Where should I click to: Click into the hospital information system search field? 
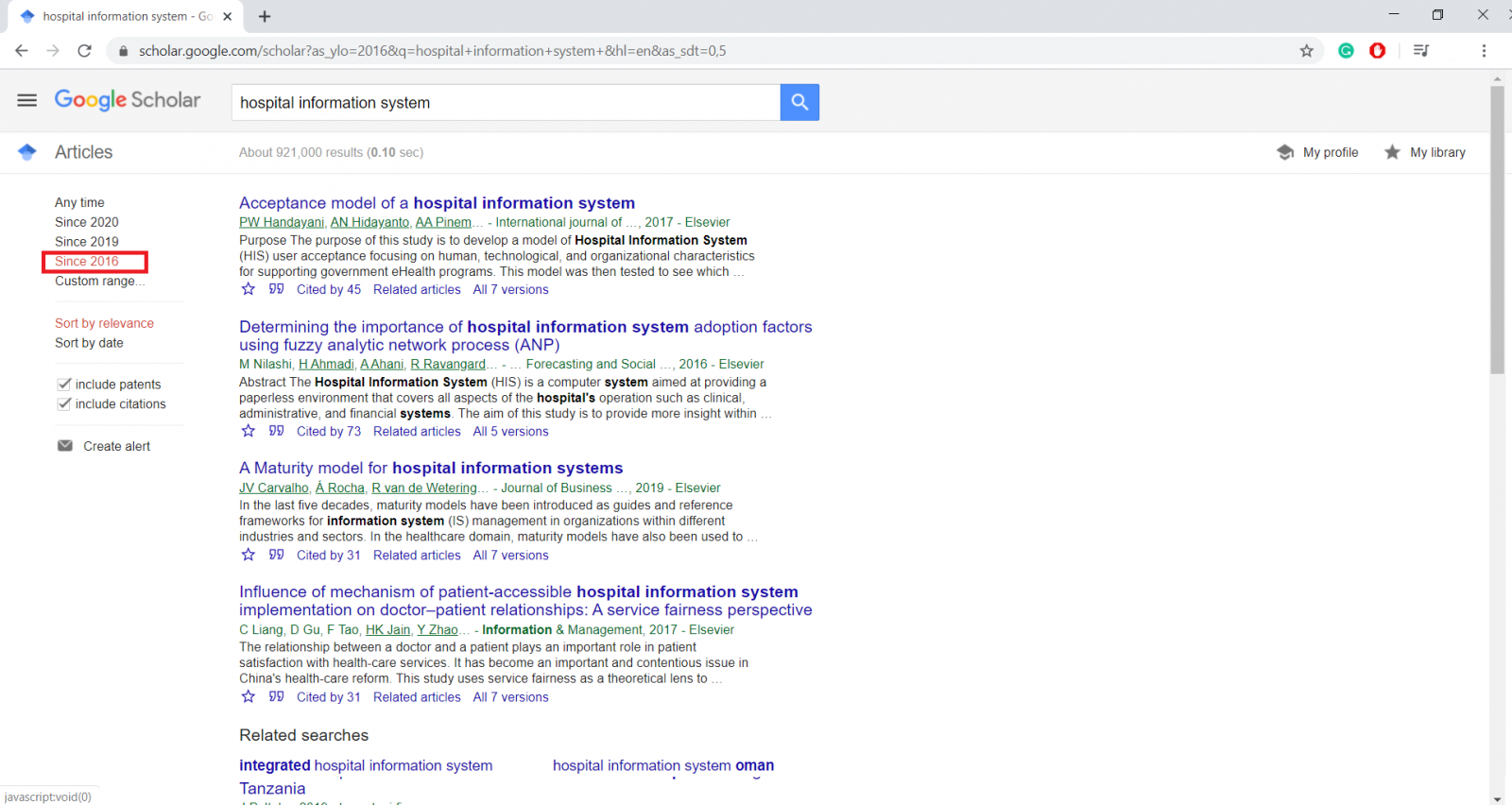coord(505,102)
